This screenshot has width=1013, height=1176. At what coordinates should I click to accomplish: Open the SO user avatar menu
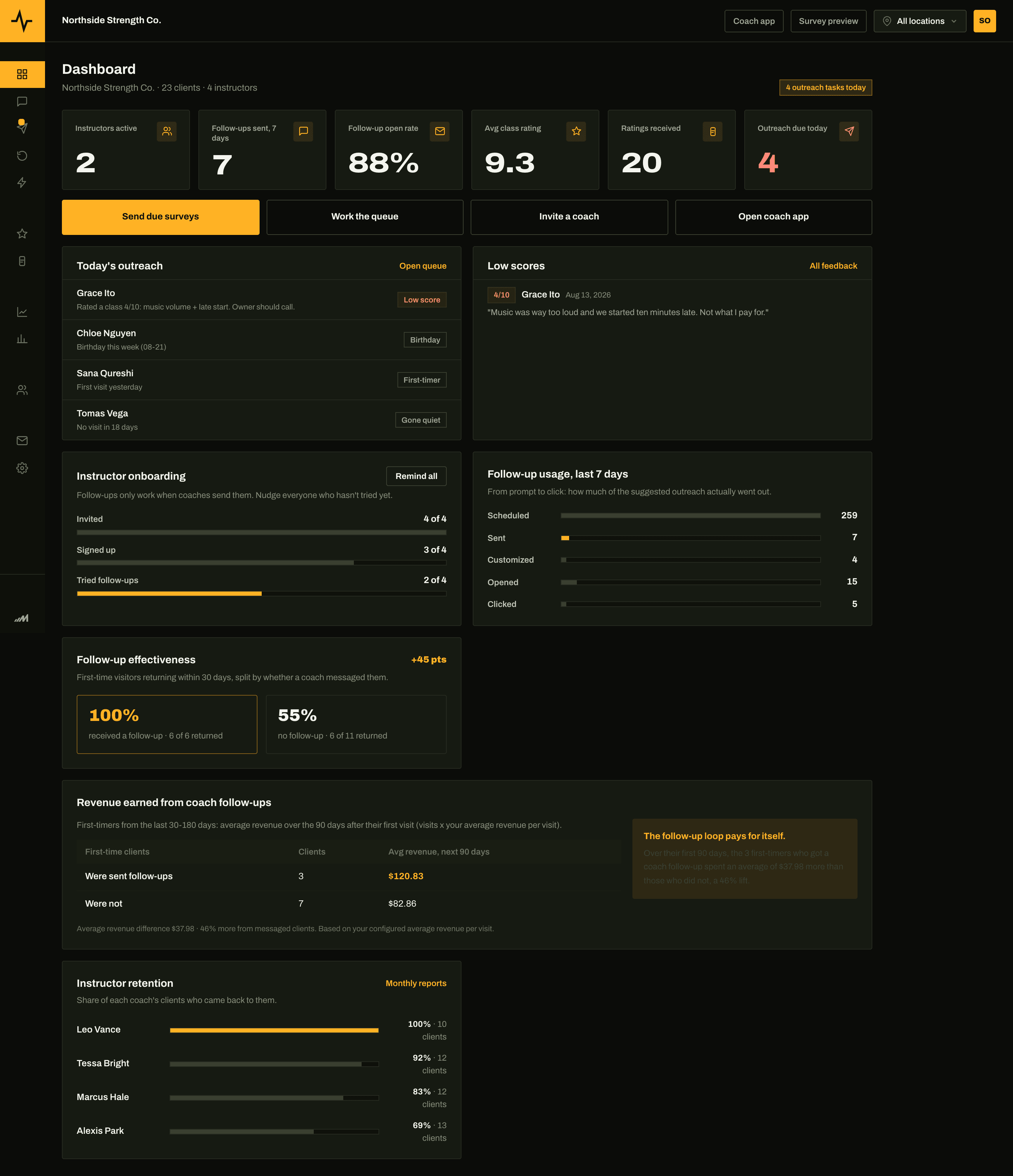point(984,21)
